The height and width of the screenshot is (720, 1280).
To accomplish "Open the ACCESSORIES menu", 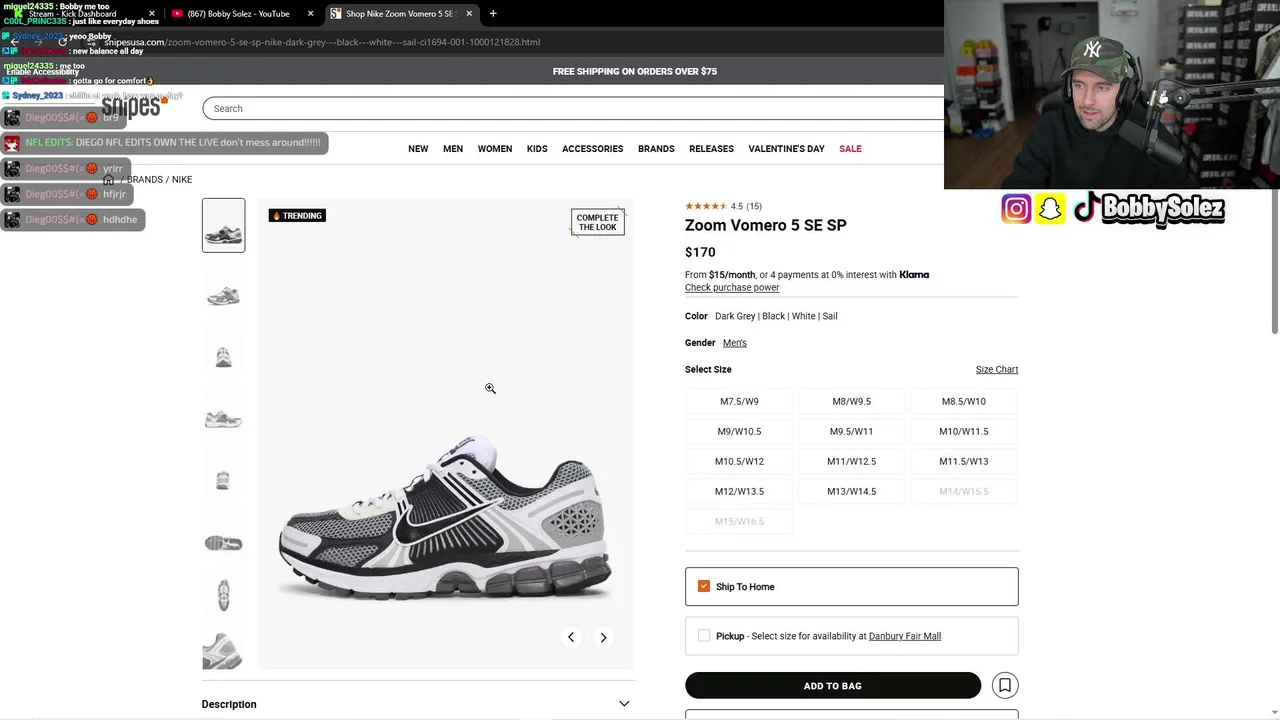I will click(x=592, y=149).
